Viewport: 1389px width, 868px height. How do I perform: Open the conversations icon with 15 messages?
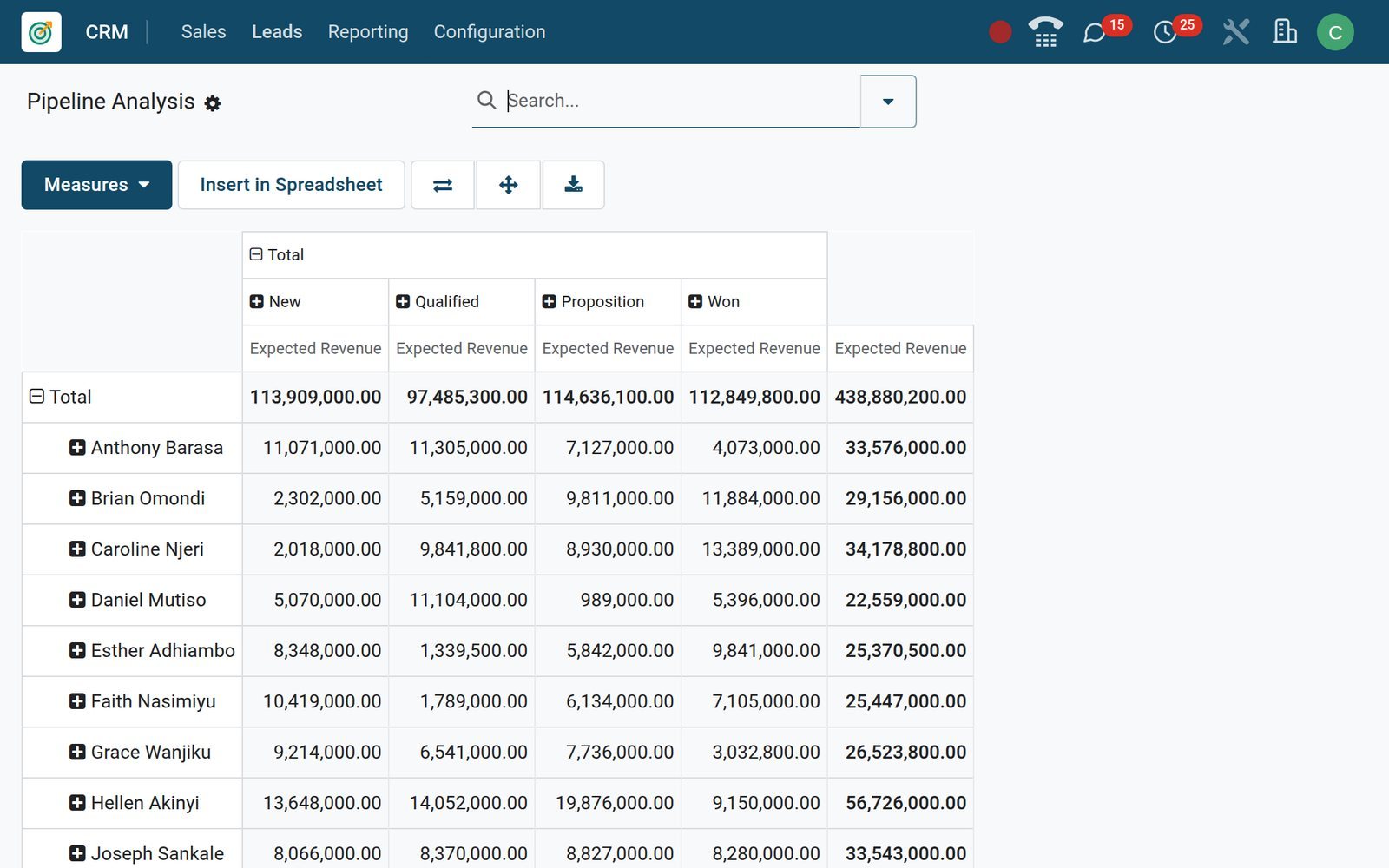[1094, 33]
